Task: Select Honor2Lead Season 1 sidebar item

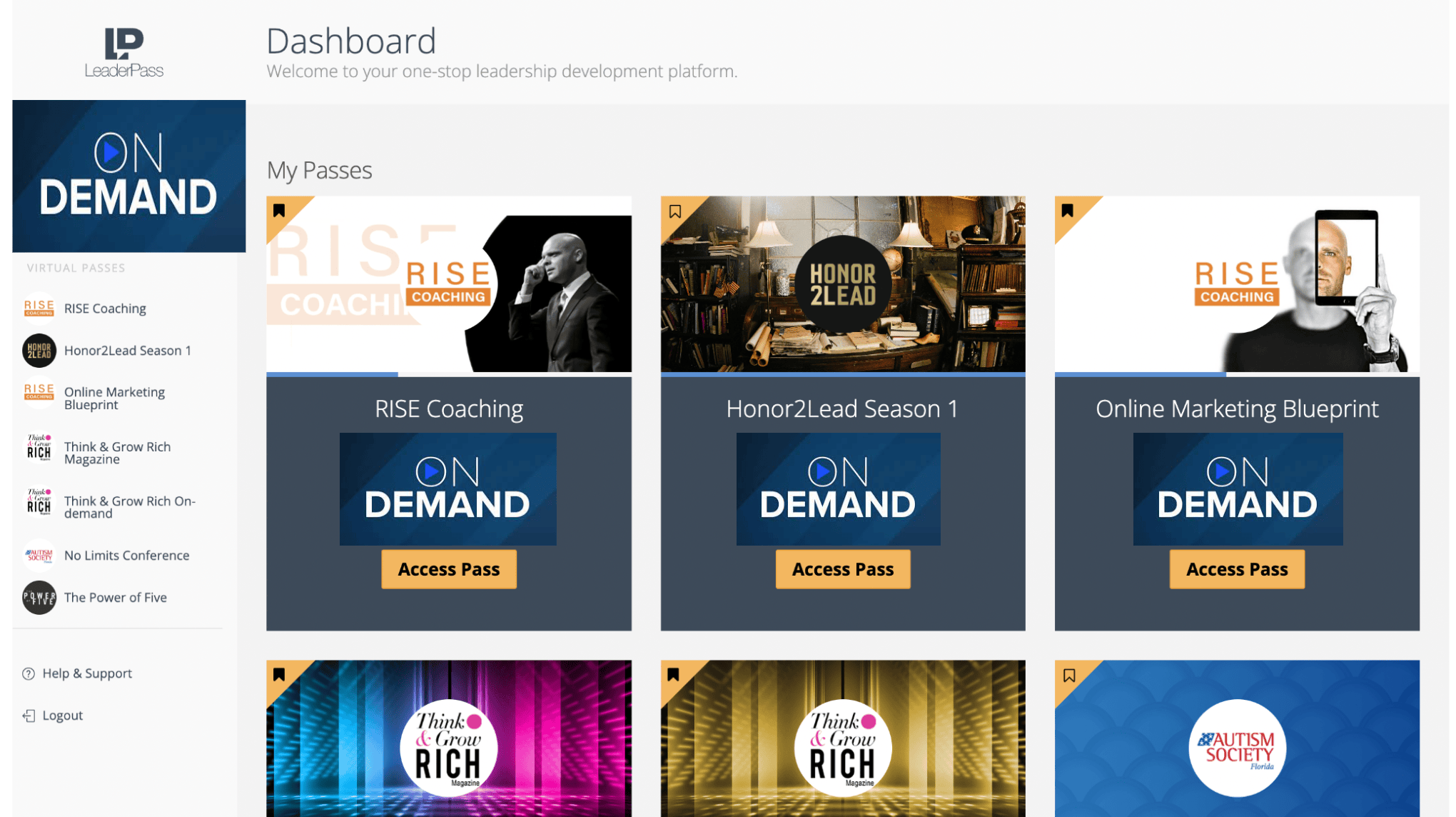Action: (128, 351)
